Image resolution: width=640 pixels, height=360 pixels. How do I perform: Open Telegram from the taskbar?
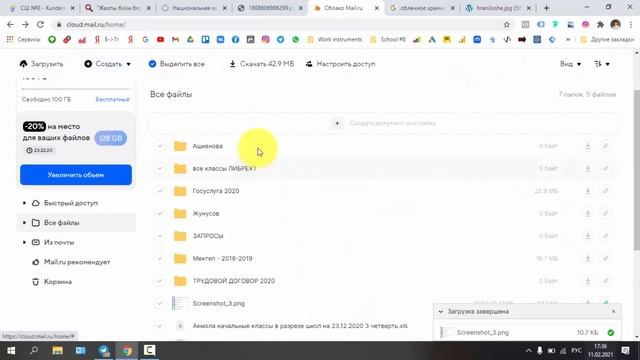[104, 350]
